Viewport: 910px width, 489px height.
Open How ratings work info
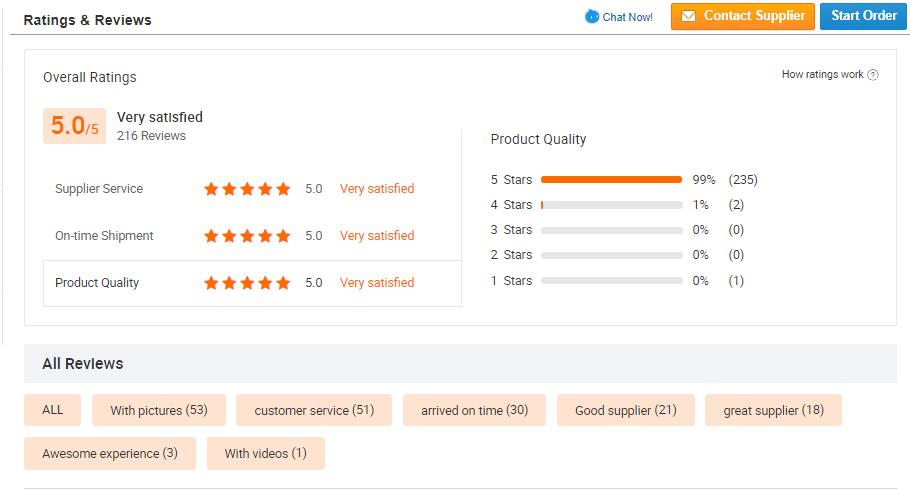click(x=822, y=75)
